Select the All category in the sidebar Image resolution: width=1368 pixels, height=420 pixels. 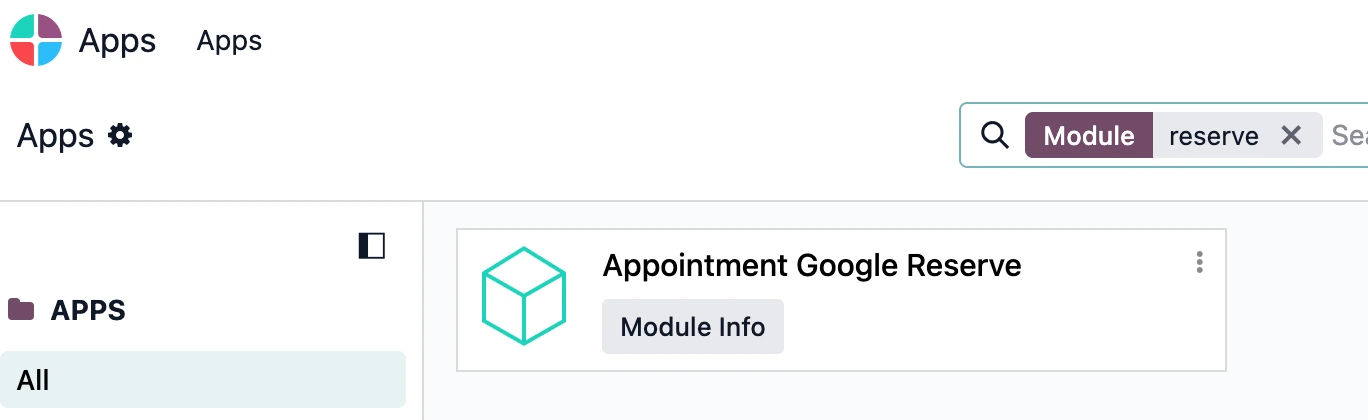(x=203, y=380)
